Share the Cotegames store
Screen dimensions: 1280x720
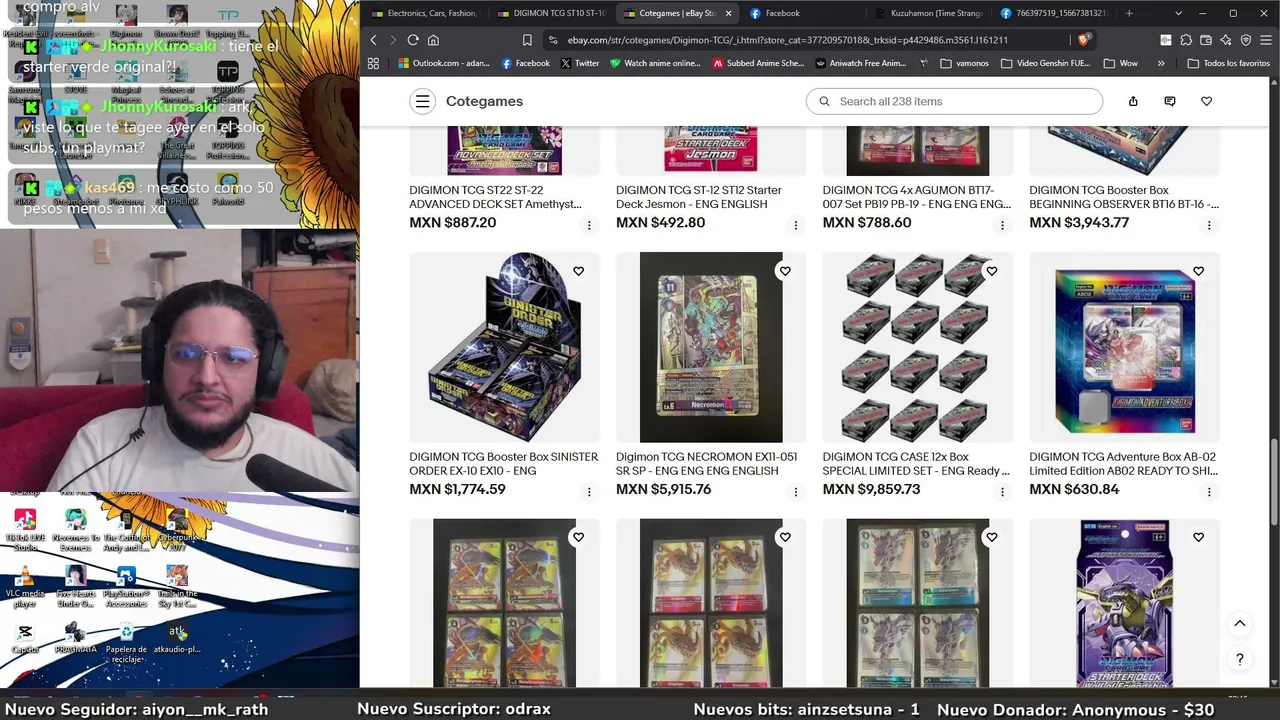[1133, 101]
